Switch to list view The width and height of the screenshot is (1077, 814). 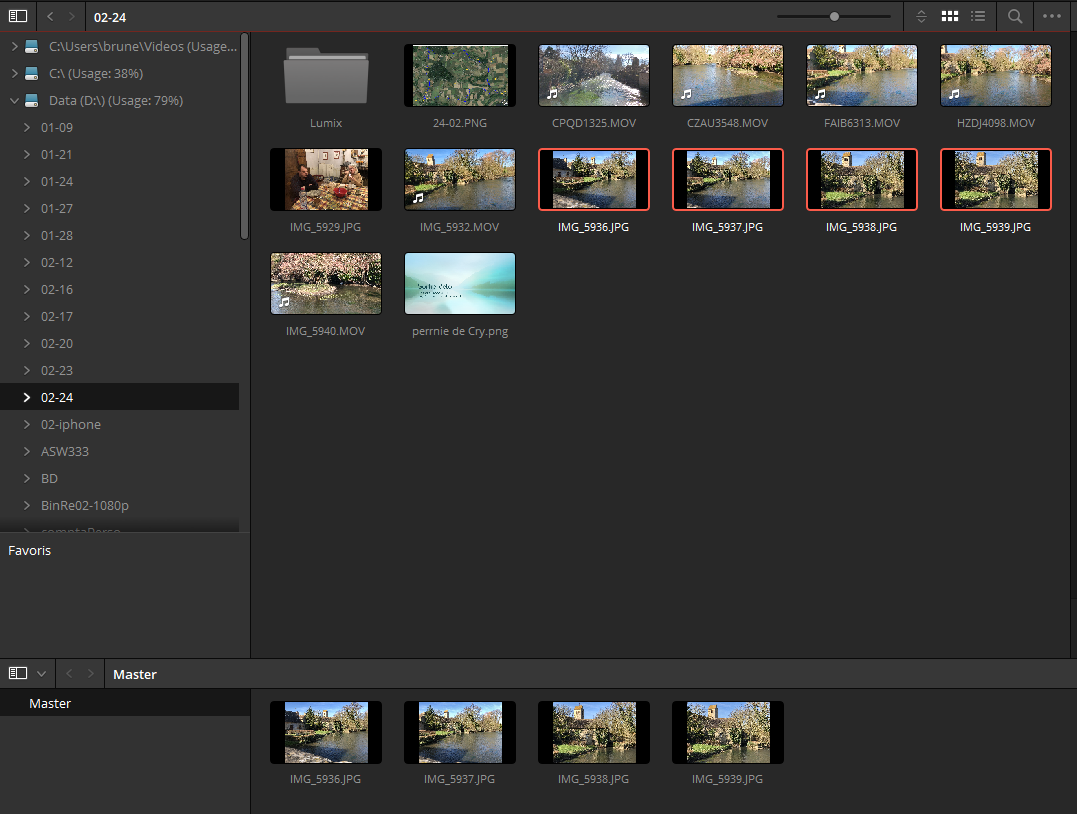978,17
